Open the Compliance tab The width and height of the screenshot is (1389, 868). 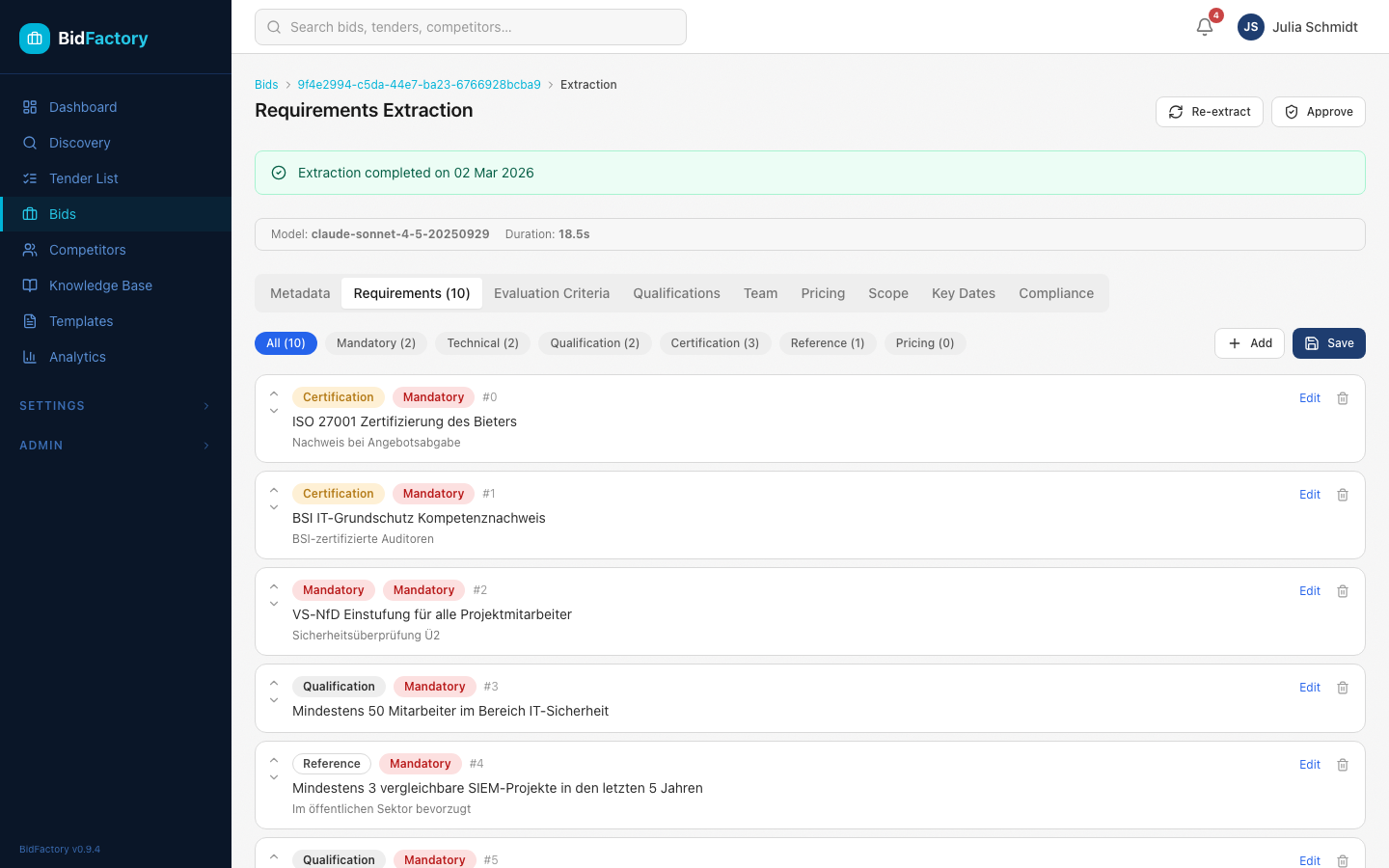1056,293
